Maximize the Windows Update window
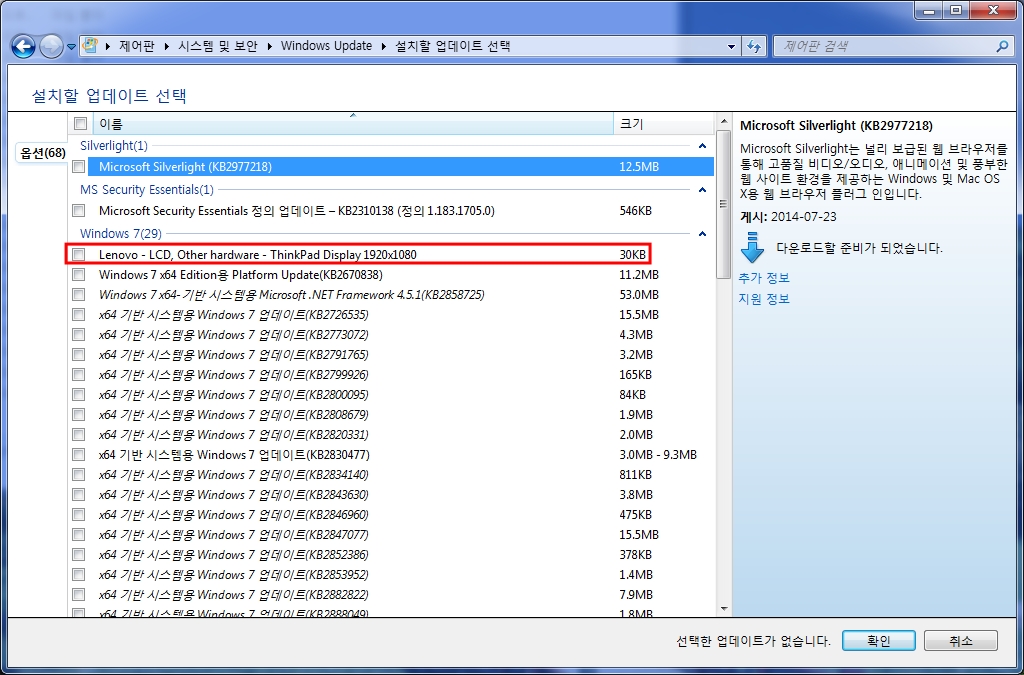1024x675 pixels. pos(956,10)
